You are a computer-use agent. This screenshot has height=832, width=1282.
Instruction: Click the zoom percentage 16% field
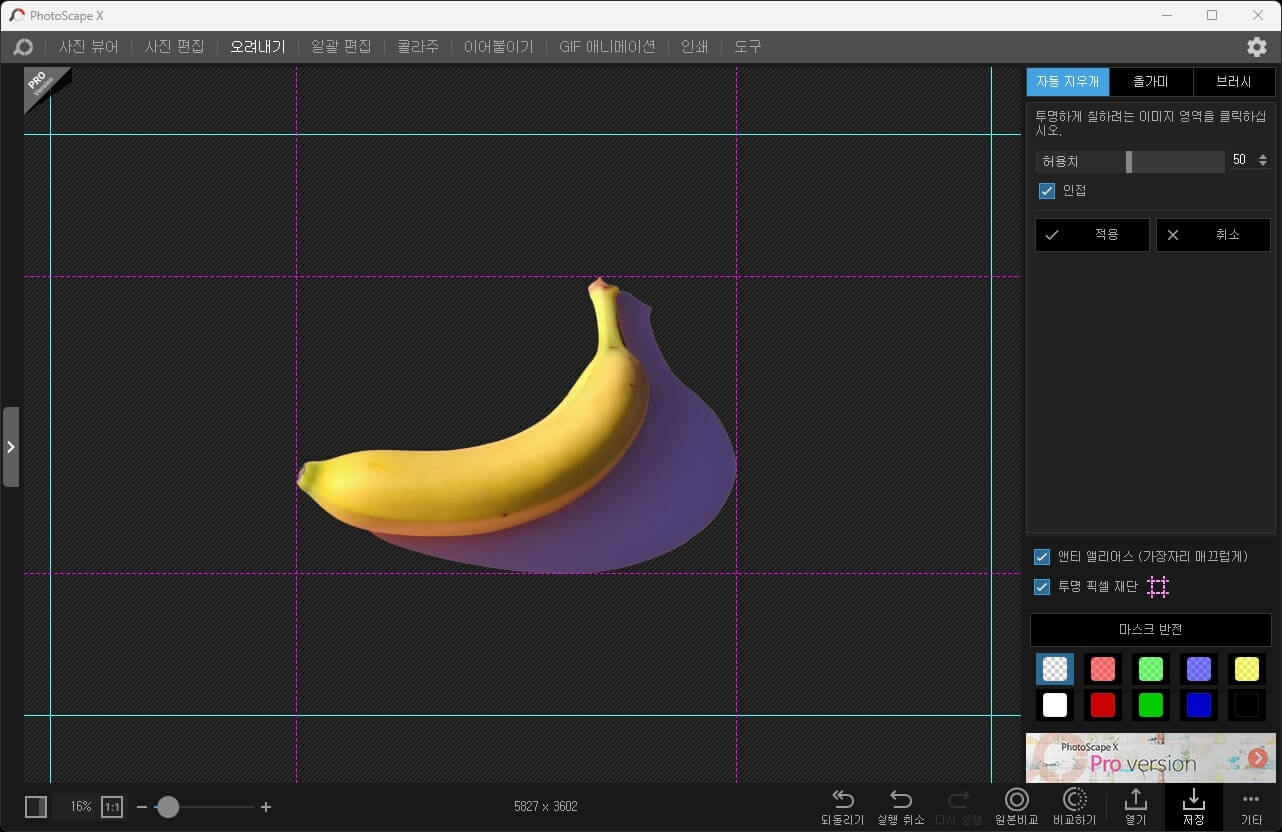[x=81, y=807]
